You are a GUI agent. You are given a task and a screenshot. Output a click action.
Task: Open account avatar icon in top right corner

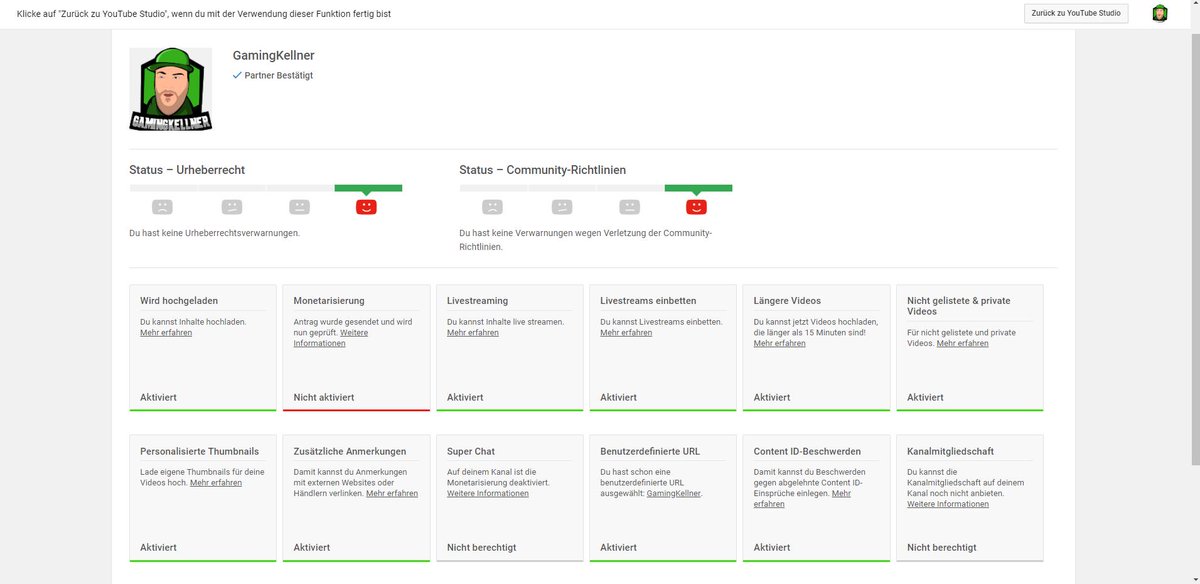point(1160,13)
